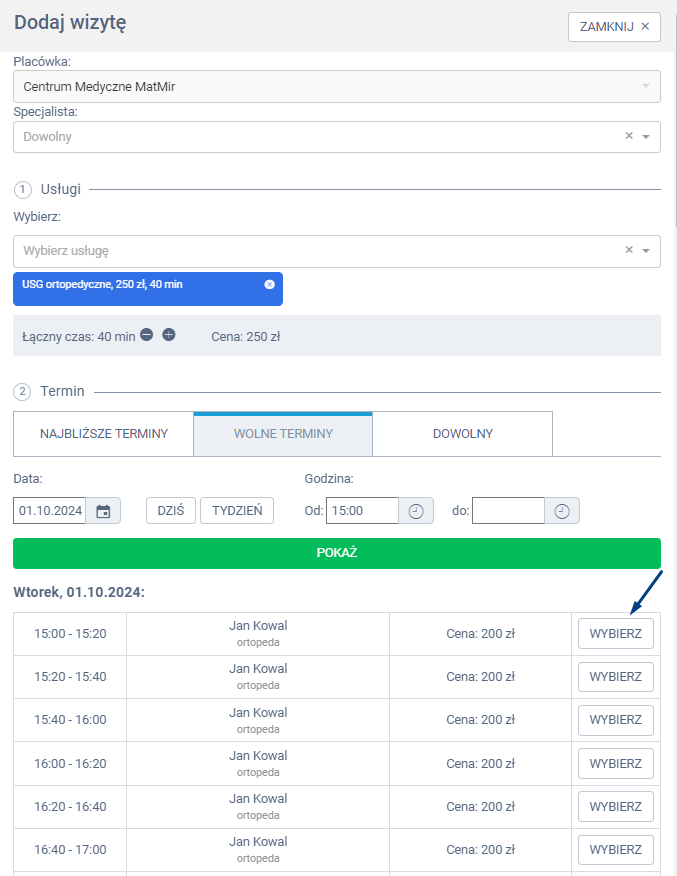This screenshot has height=876, width=677.
Task: Click the Tydzień button
Action: [x=237, y=510]
